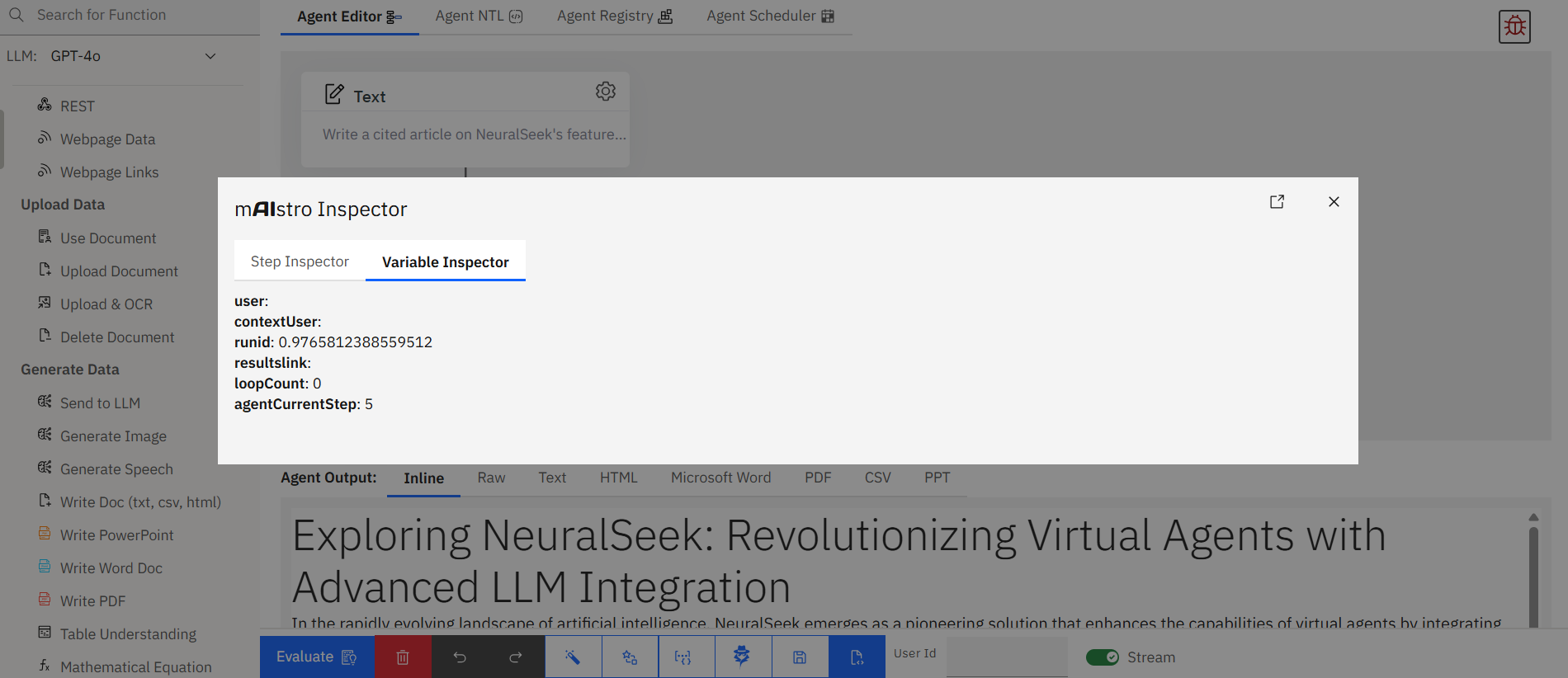Click the loopCount variable line
This screenshot has height=678, width=1568.
tap(278, 384)
